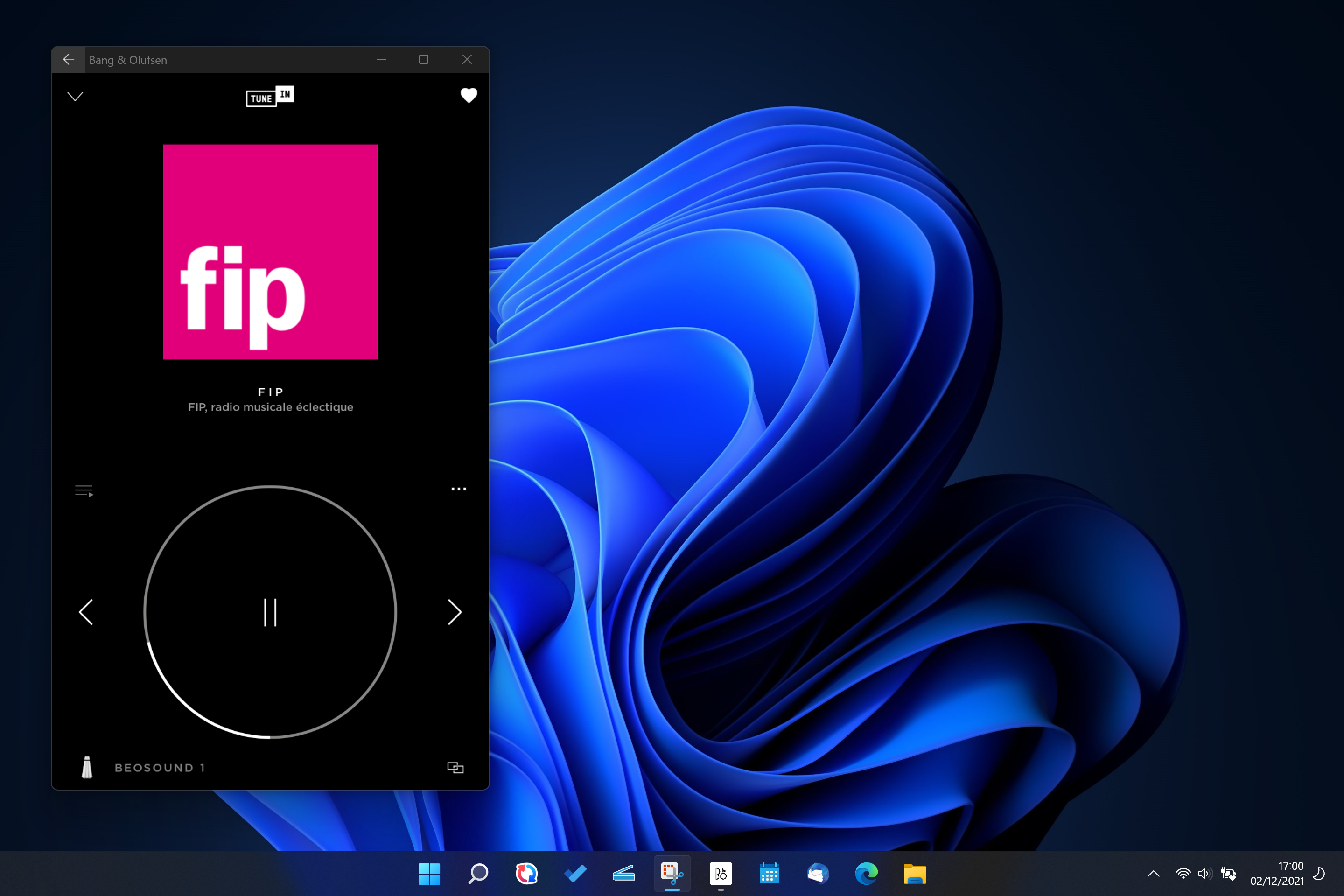Open the Windows Start menu
1344x896 pixels.
pyautogui.click(x=429, y=873)
